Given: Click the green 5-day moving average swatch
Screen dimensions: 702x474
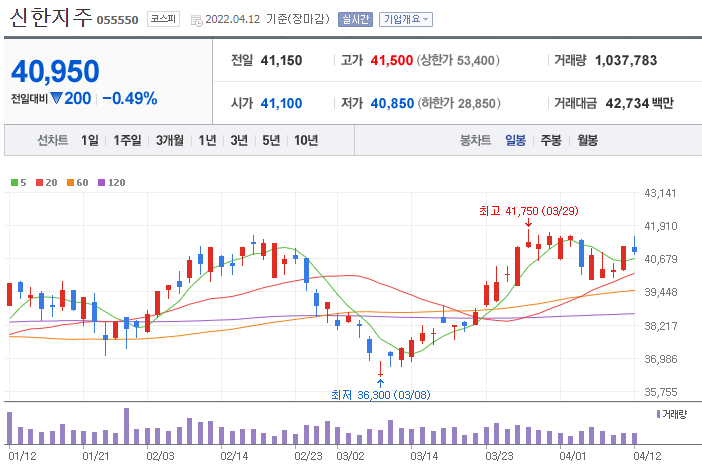Looking at the screenshot, I should coord(14,183).
